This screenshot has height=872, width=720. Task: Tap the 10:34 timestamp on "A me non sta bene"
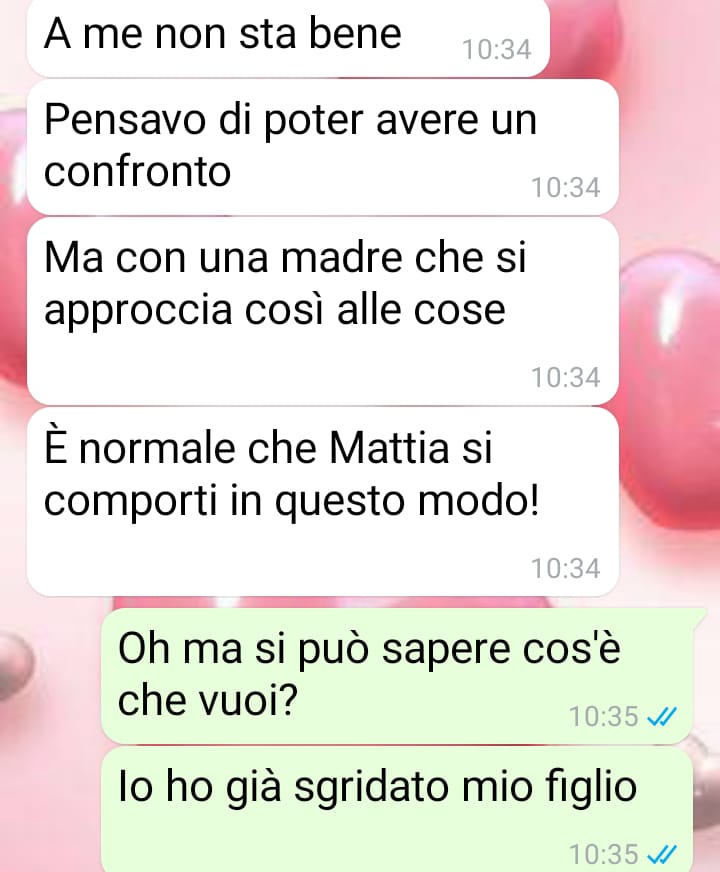click(x=496, y=49)
